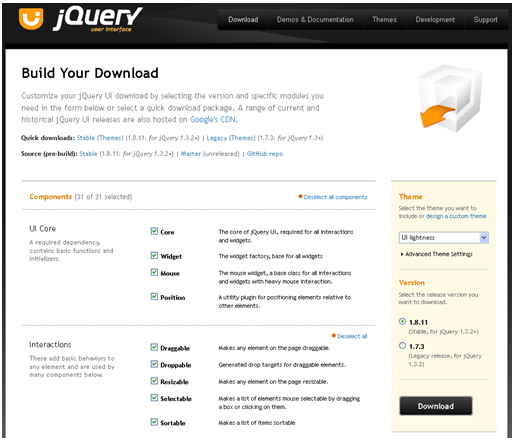Click the black Download button
Screen dimensions: 514x443
tap(436, 406)
